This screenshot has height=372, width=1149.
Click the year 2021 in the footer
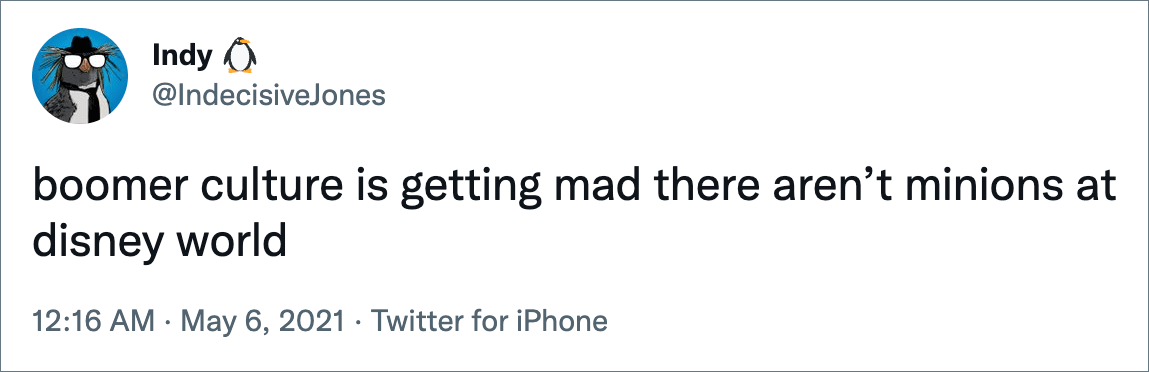click(x=319, y=321)
